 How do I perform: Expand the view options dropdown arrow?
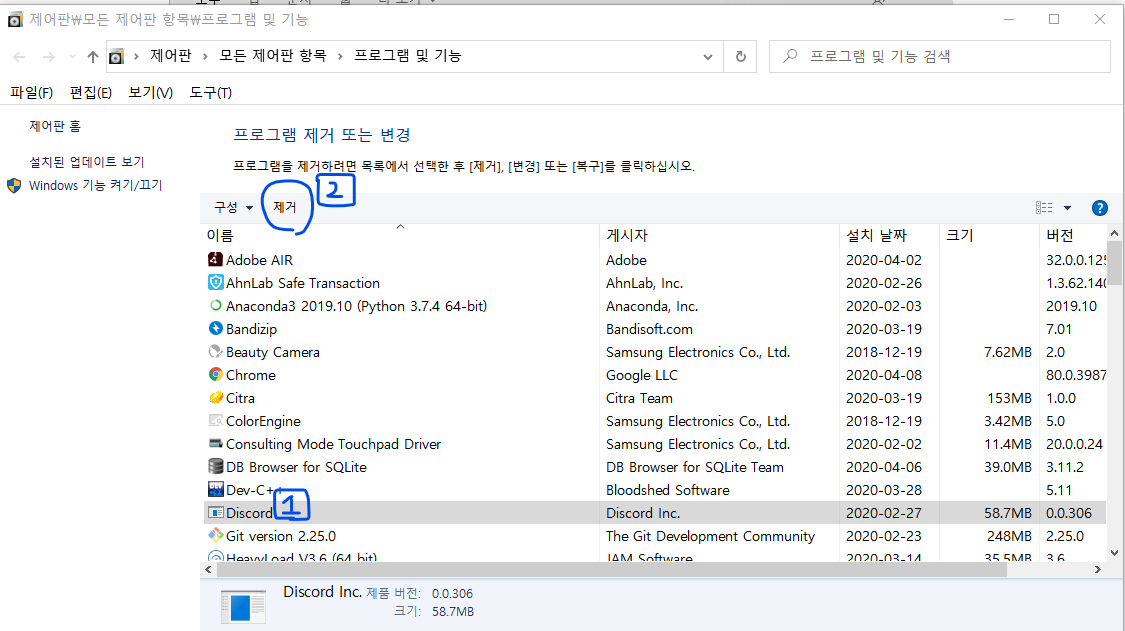click(x=1067, y=207)
